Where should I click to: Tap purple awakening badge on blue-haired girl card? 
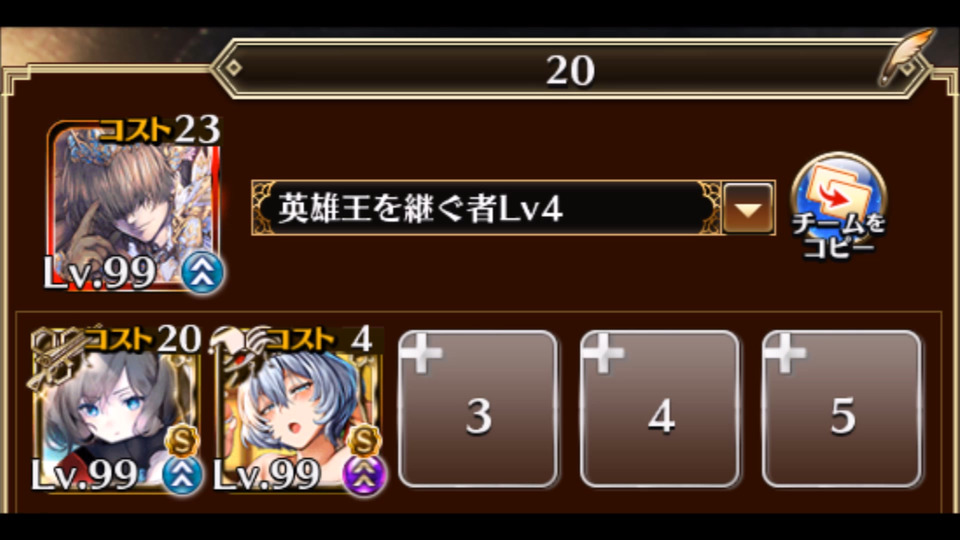[364, 475]
